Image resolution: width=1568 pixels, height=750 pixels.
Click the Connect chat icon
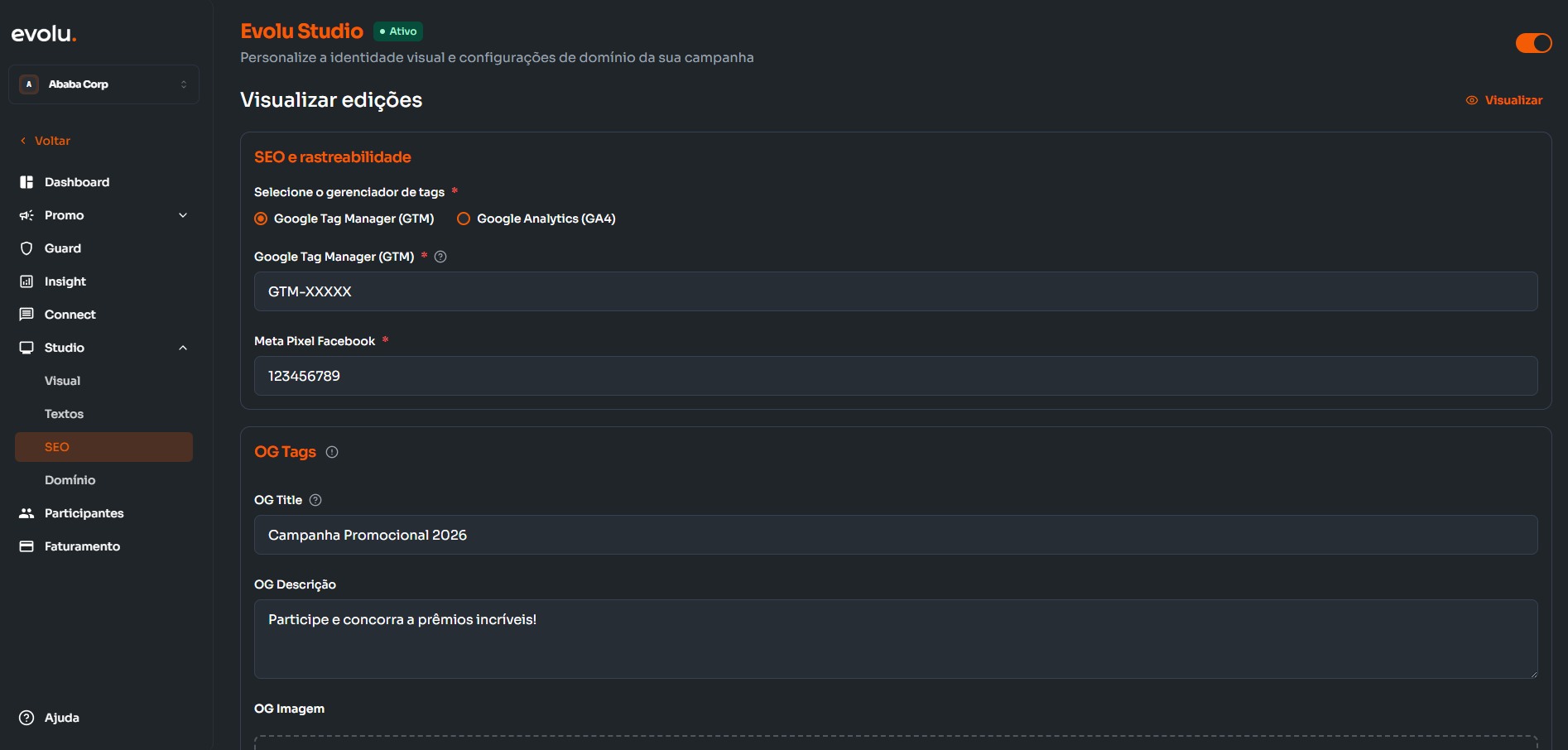[26, 315]
